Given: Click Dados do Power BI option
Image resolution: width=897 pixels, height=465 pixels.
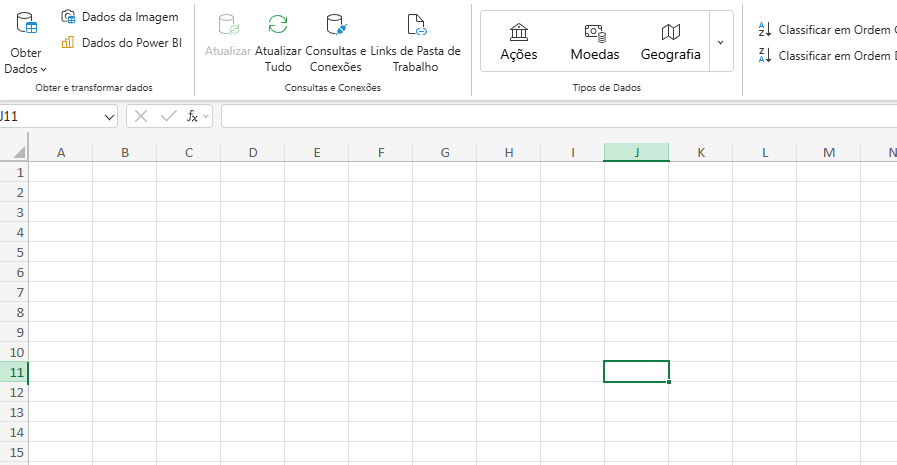Looking at the screenshot, I should tap(121, 42).
